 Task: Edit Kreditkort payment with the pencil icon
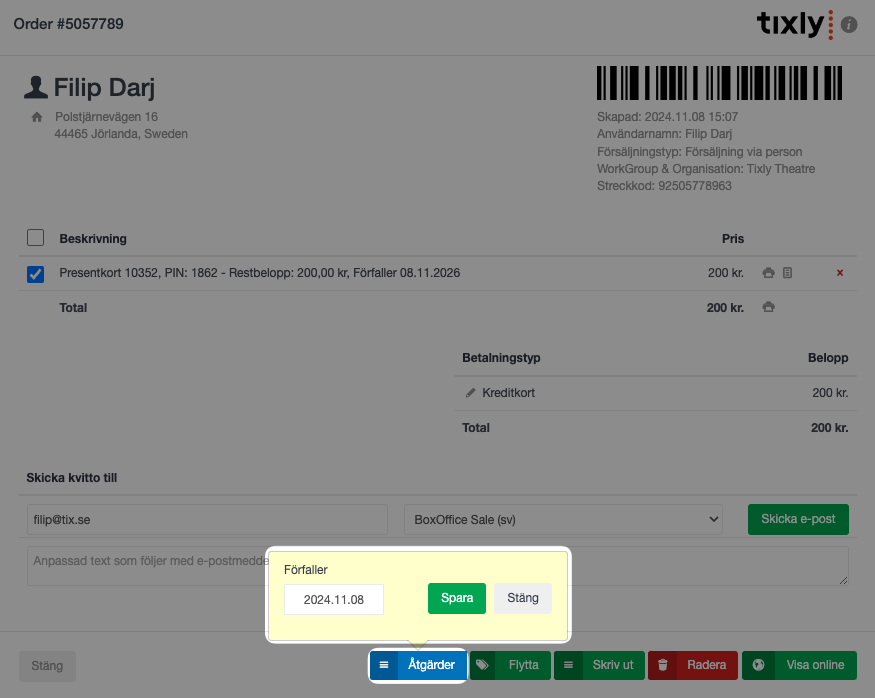click(x=471, y=393)
